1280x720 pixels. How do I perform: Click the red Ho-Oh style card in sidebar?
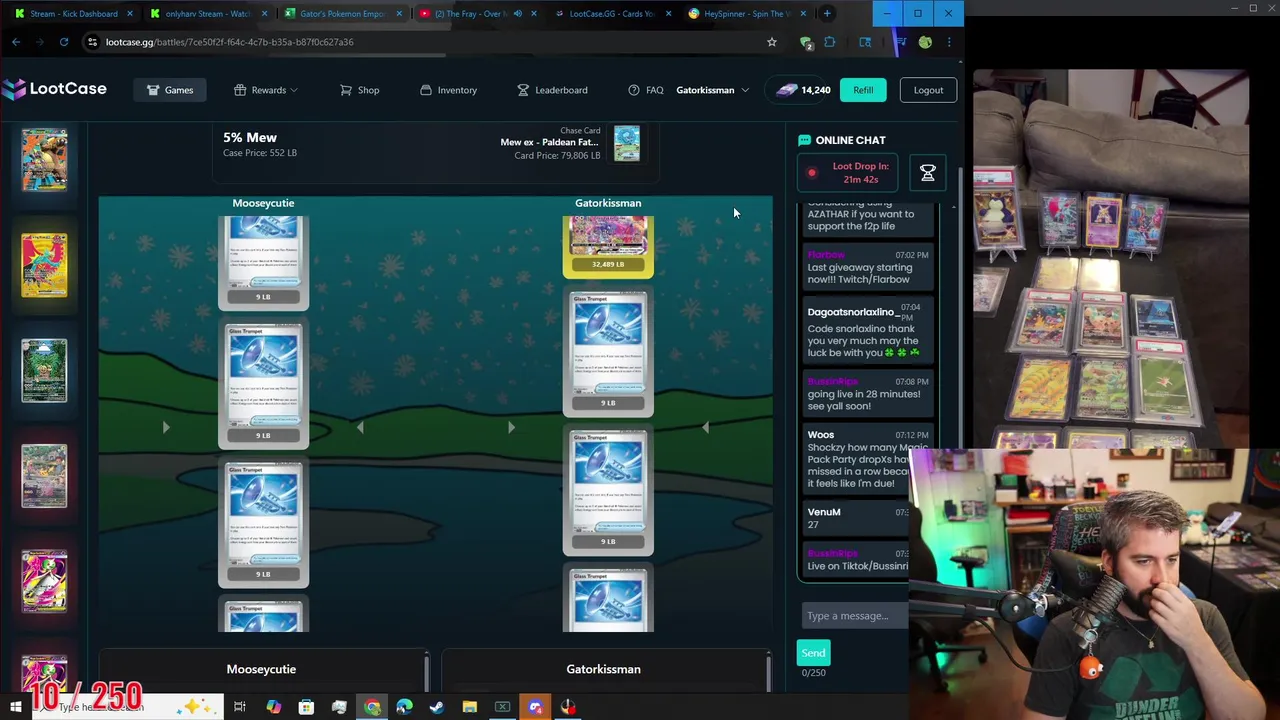44,265
